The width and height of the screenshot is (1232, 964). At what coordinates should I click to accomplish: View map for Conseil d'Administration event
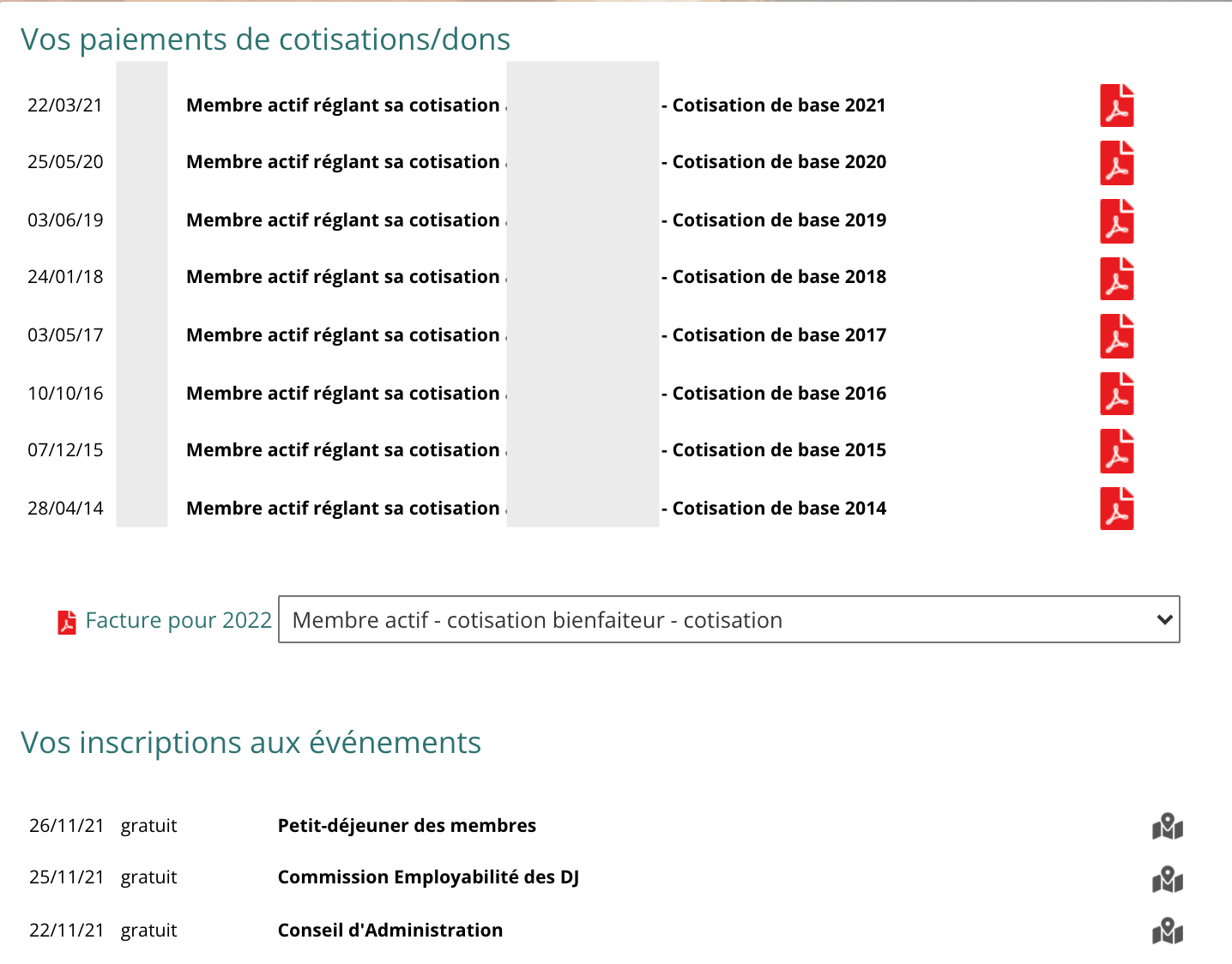[1167, 931]
